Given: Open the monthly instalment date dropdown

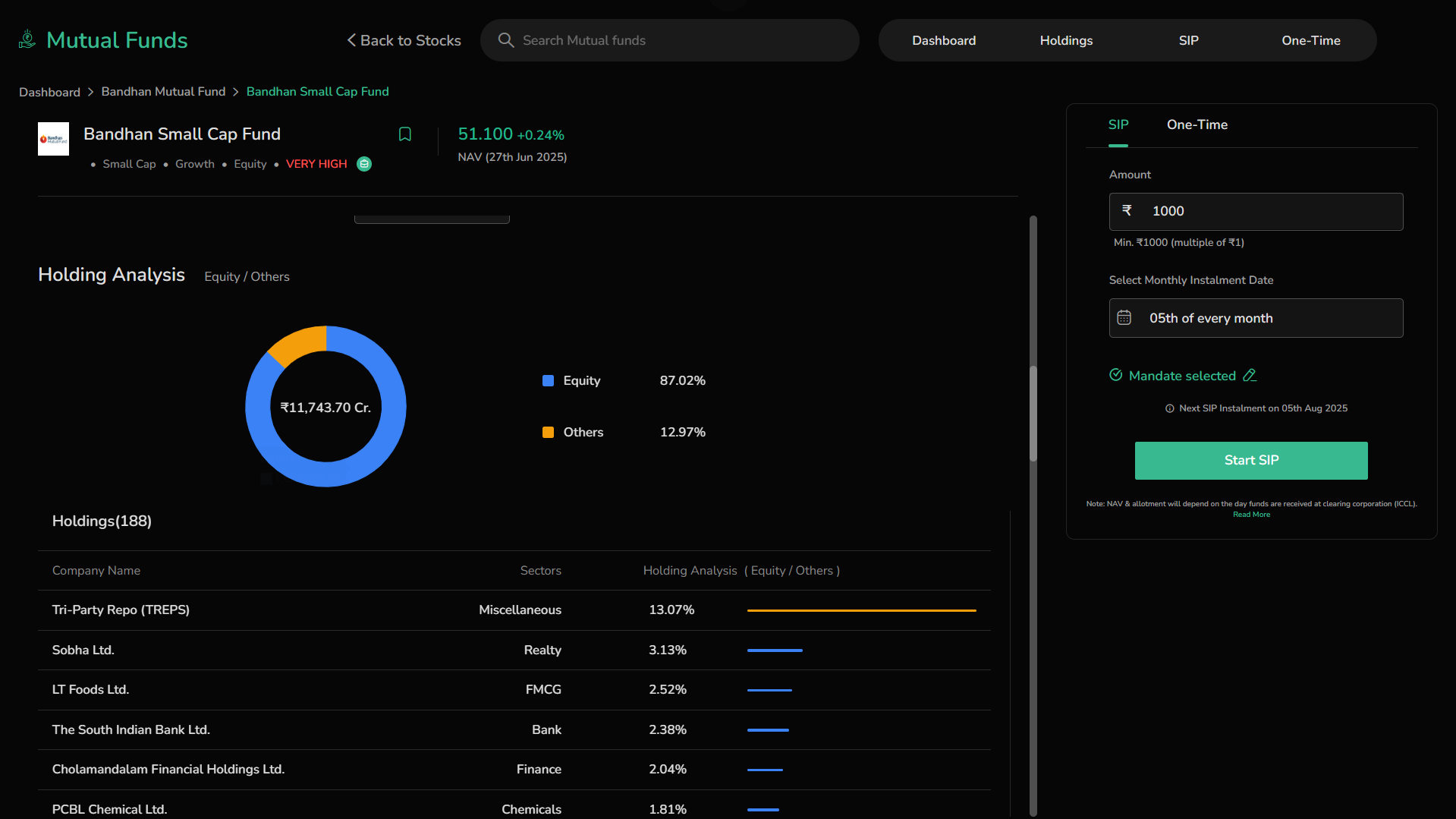Looking at the screenshot, I should 1256,318.
